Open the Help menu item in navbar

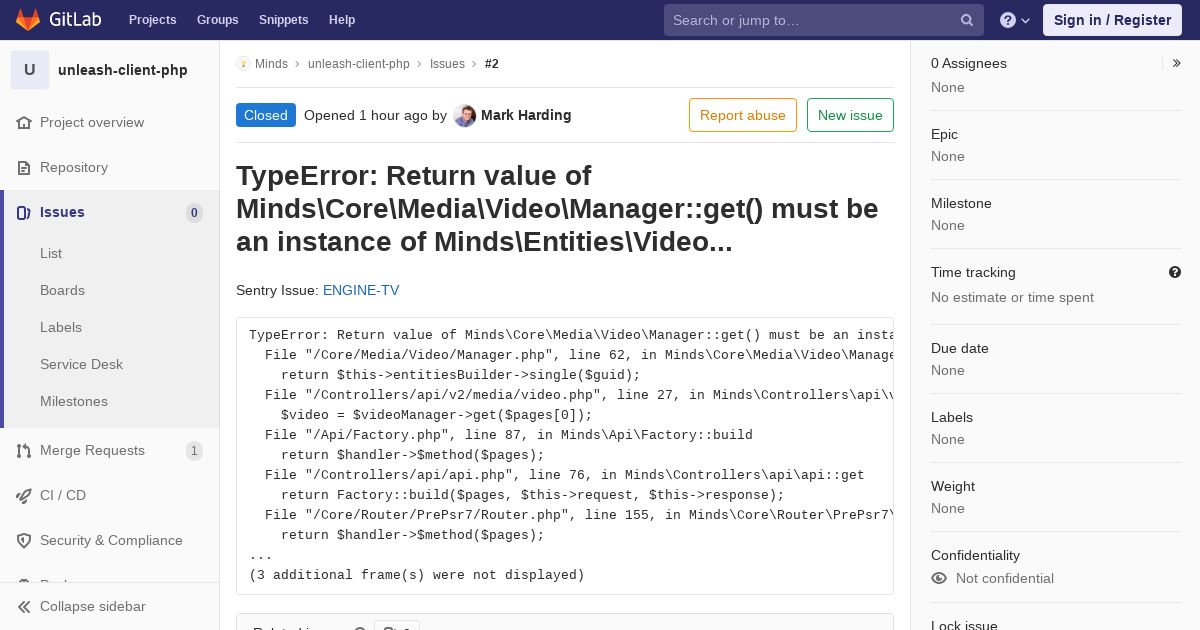click(342, 20)
